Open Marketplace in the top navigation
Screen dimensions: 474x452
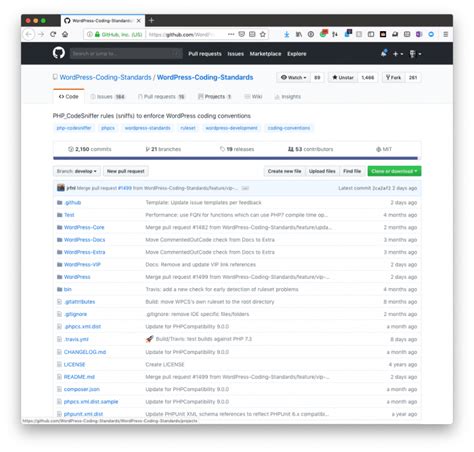265,54
